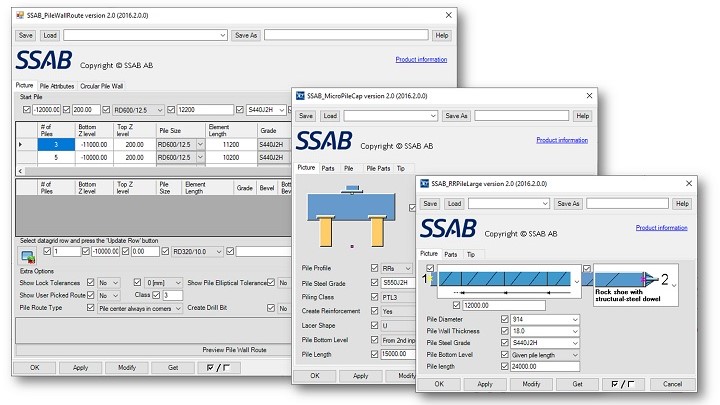Click RRPileLarge title bar app icon

coord(424,184)
